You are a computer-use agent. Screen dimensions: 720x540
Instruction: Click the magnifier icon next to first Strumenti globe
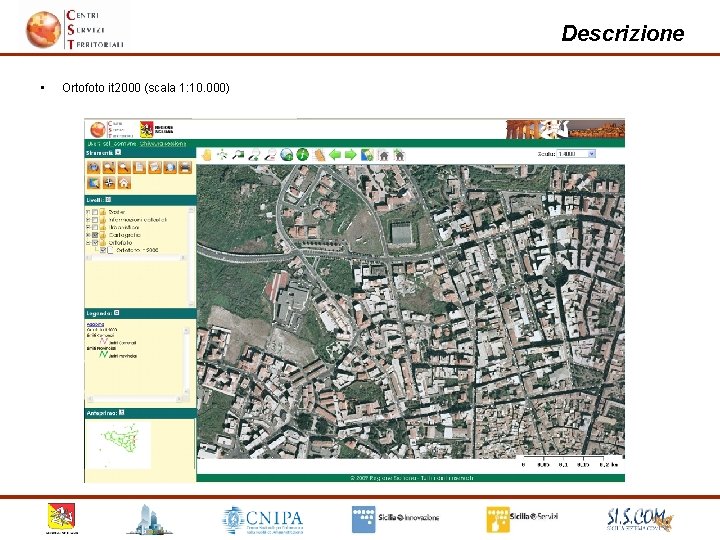[x=109, y=168]
